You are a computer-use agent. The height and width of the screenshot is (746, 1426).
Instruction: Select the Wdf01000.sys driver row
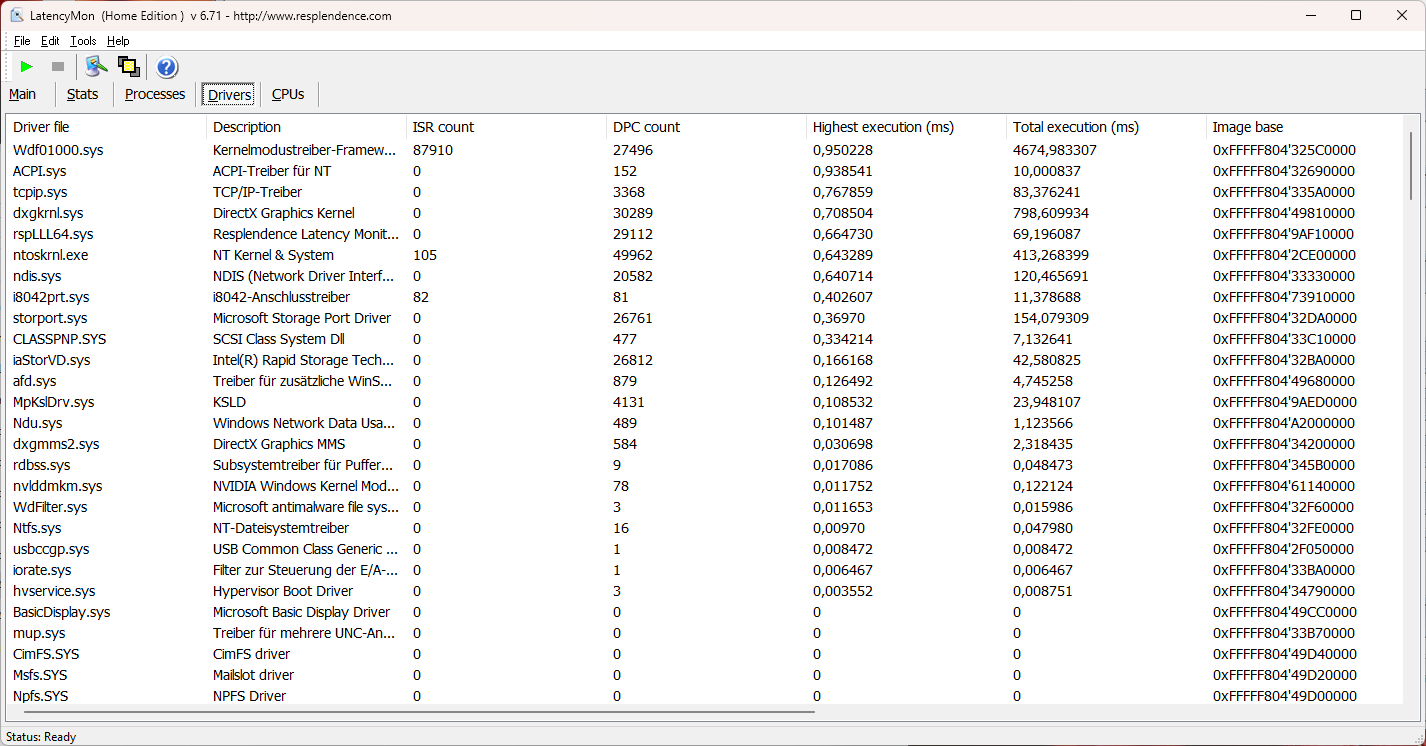coord(58,150)
